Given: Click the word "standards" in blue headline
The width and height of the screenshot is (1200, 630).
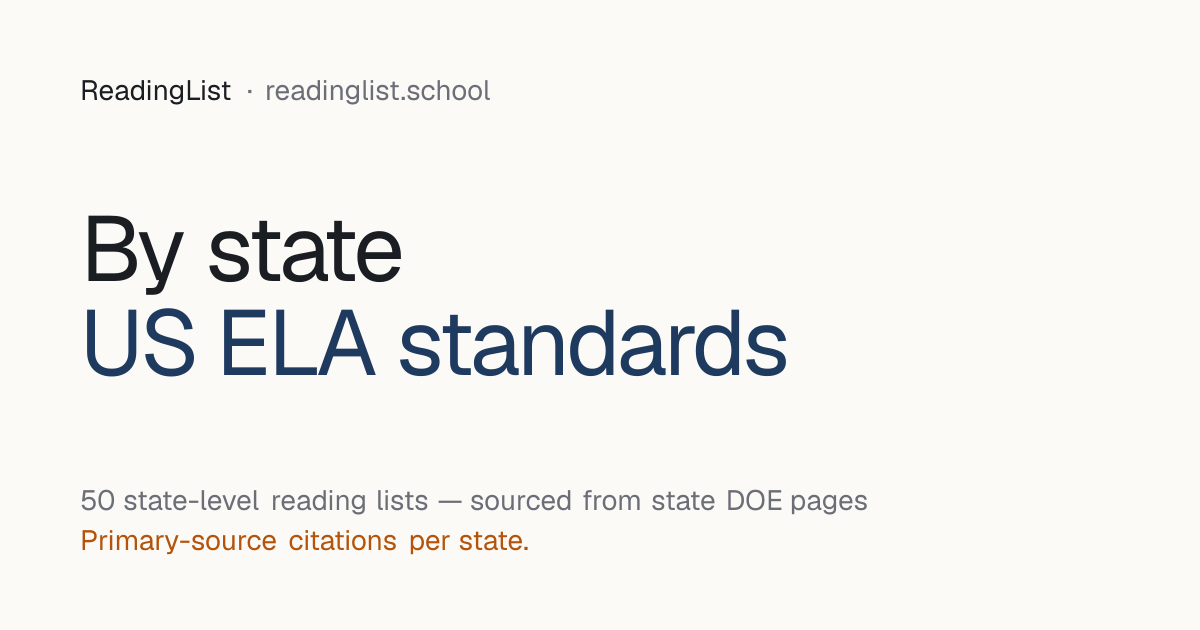Looking at the screenshot, I should pos(593,343).
